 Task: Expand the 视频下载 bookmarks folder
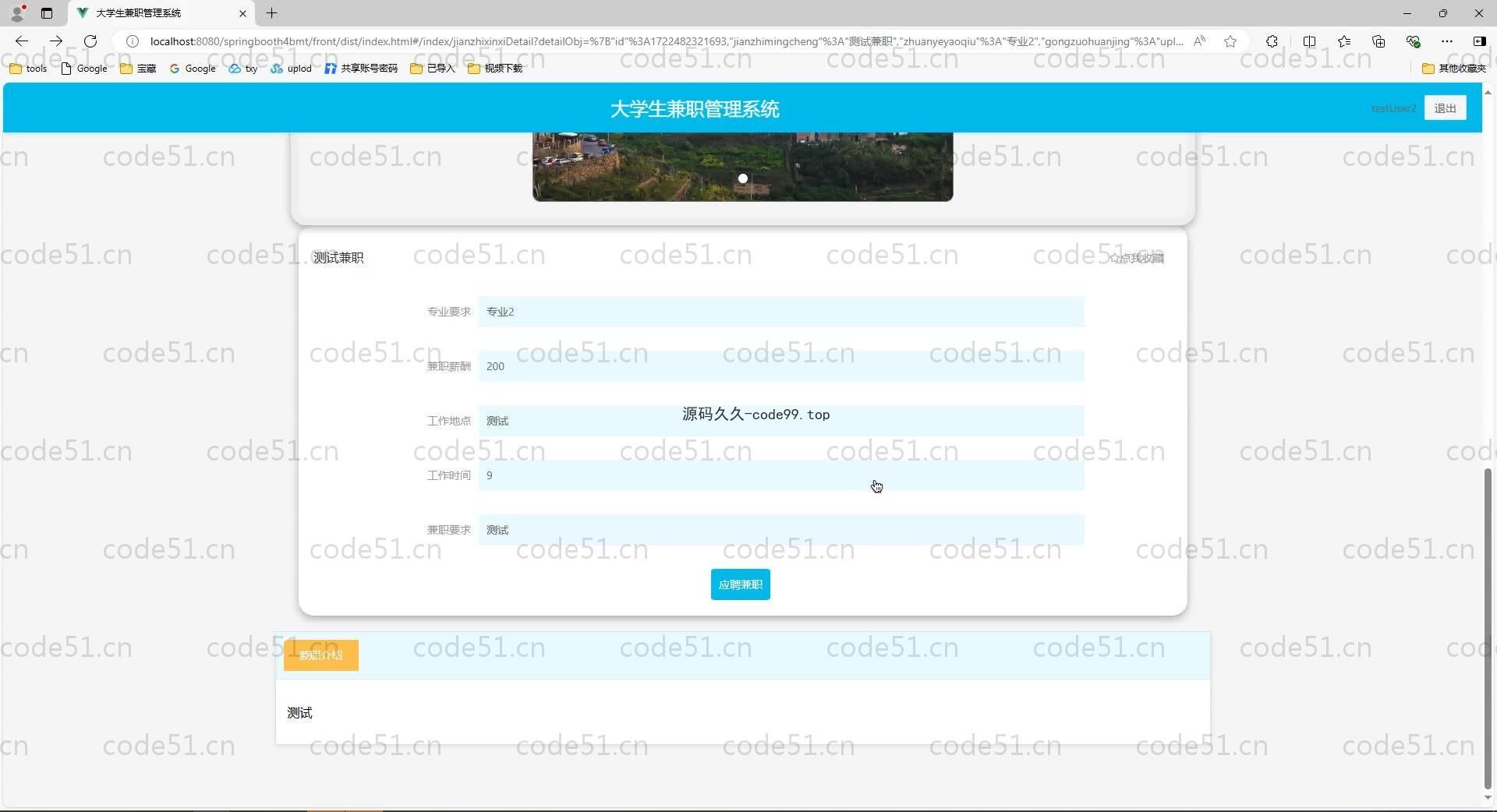pos(495,69)
